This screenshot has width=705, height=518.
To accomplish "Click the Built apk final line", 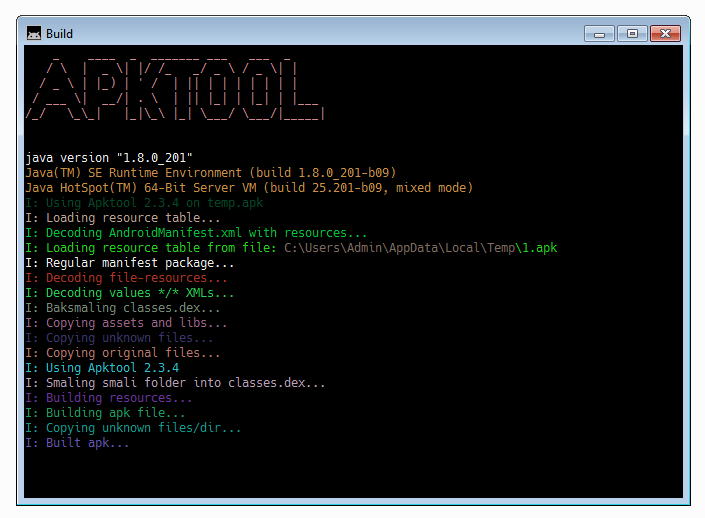I will coord(77,443).
